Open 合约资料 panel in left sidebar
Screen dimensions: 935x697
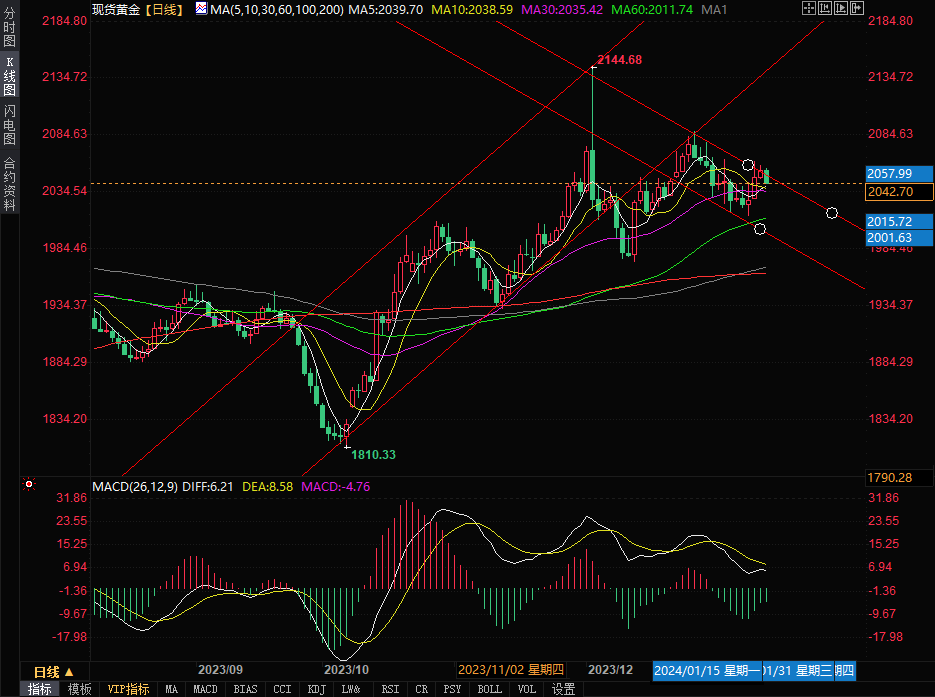point(9,183)
